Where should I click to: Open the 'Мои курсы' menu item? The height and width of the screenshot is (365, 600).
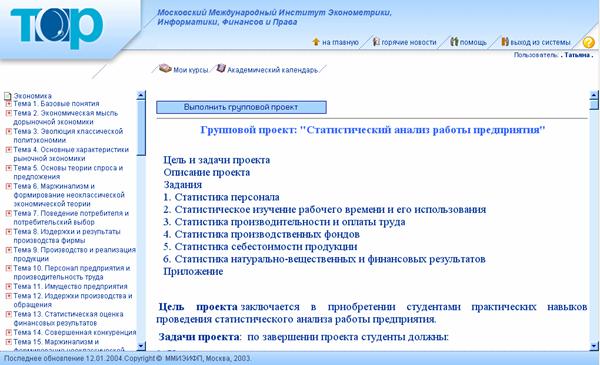coord(191,70)
